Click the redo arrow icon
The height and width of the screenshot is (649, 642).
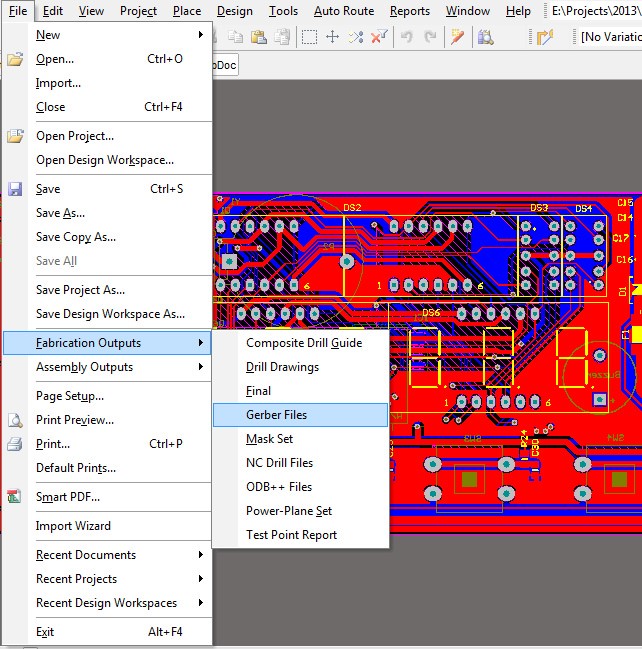(x=428, y=37)
